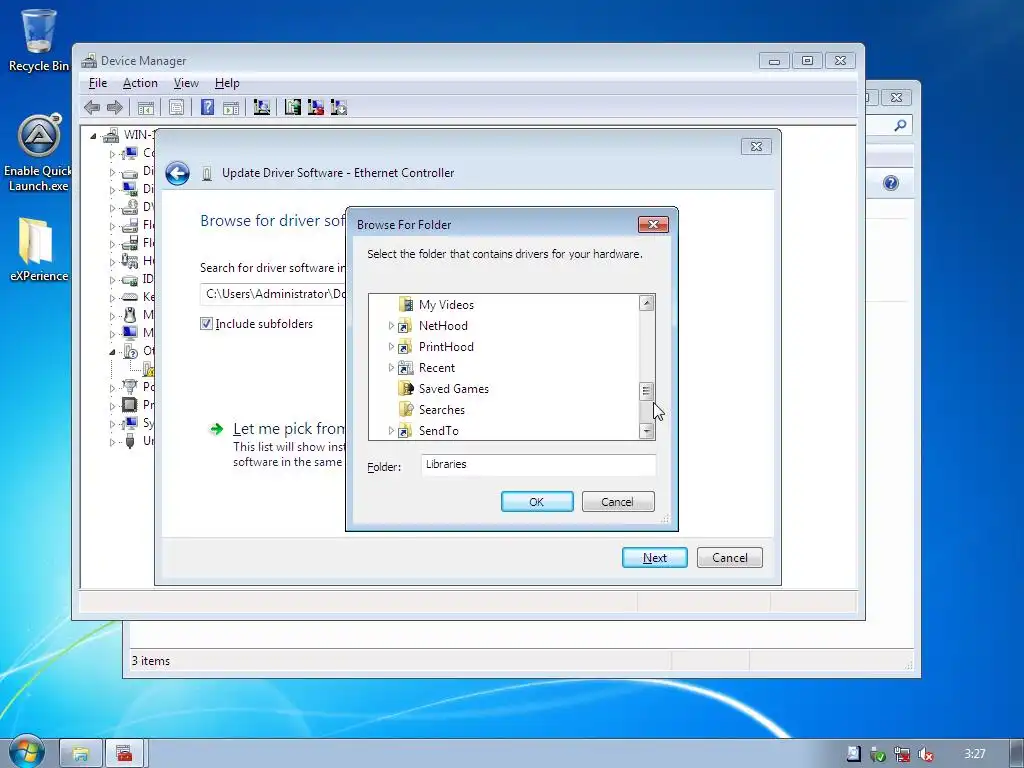This screenshot has width=1024, height=768.
Task: Select the WIN- computer root node icon
Action: coord(112,135)
